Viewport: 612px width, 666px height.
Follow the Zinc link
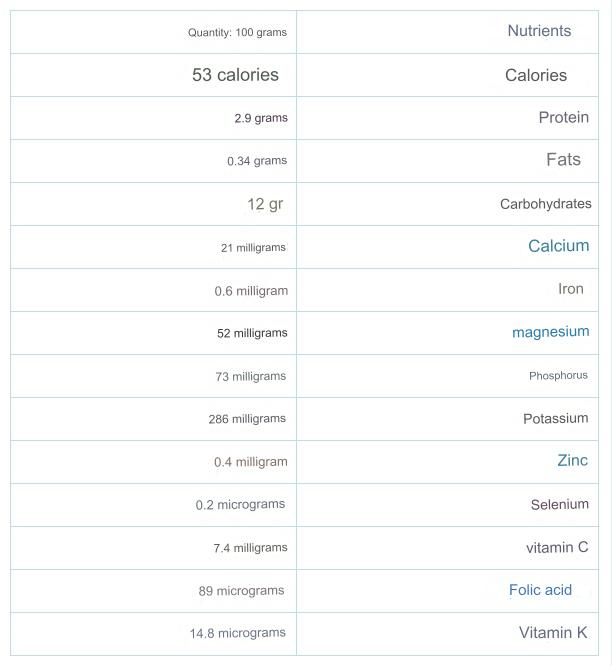572,461
